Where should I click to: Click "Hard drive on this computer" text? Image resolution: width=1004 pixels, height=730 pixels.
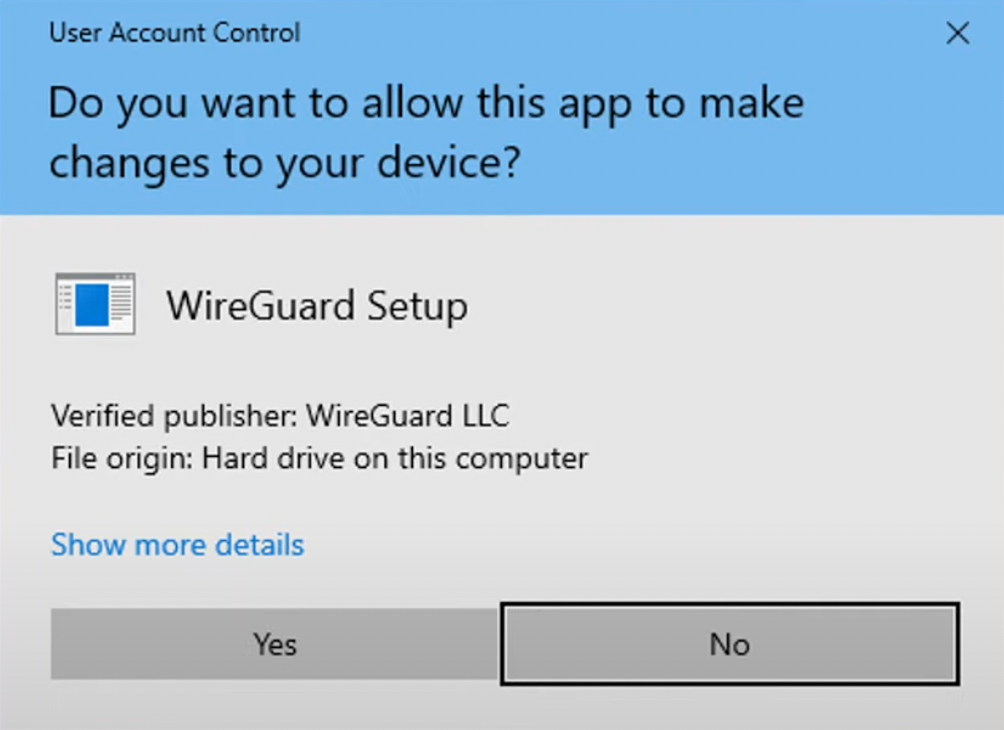click(395, 459)
